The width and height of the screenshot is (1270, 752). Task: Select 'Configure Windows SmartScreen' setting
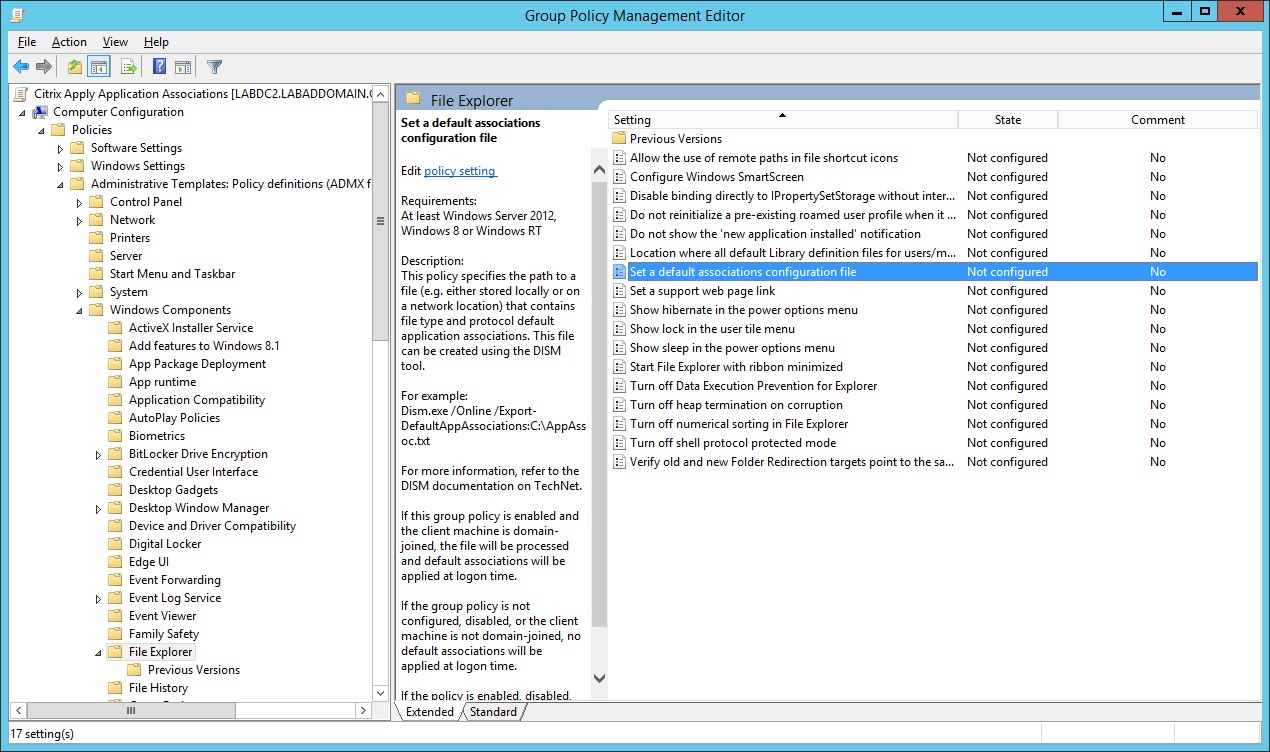[x=716, y=177]
